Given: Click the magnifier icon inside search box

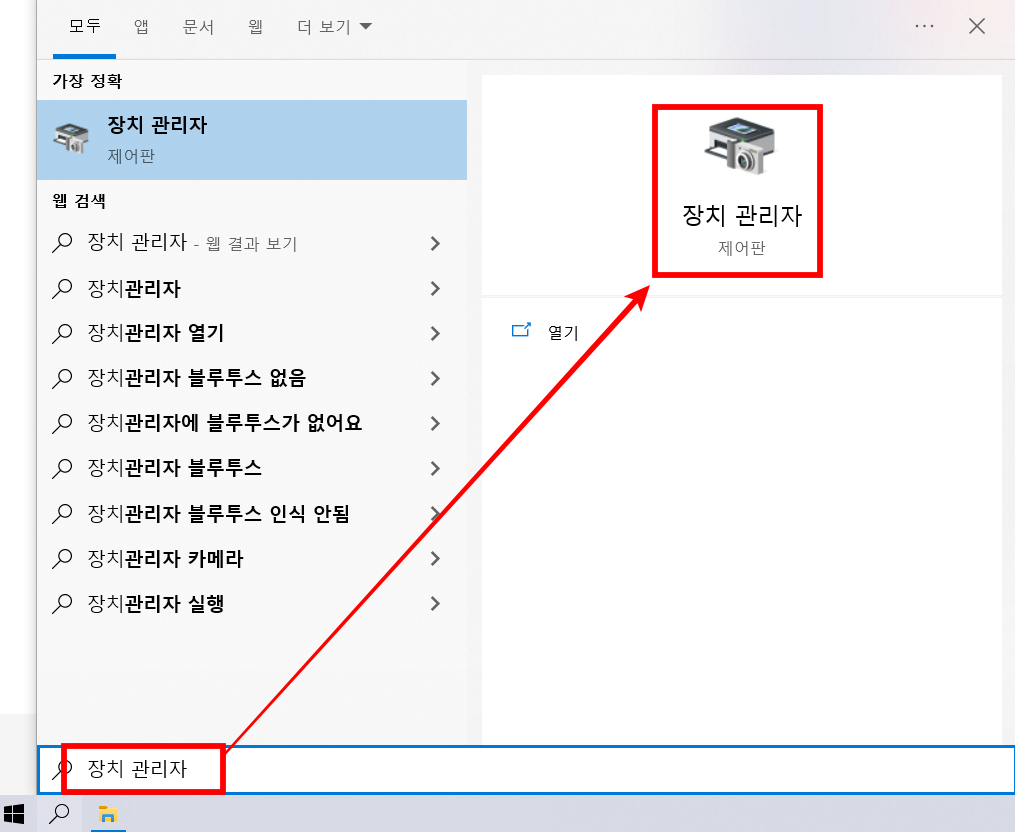Looking at the screenshot, I should click(62, 769).
